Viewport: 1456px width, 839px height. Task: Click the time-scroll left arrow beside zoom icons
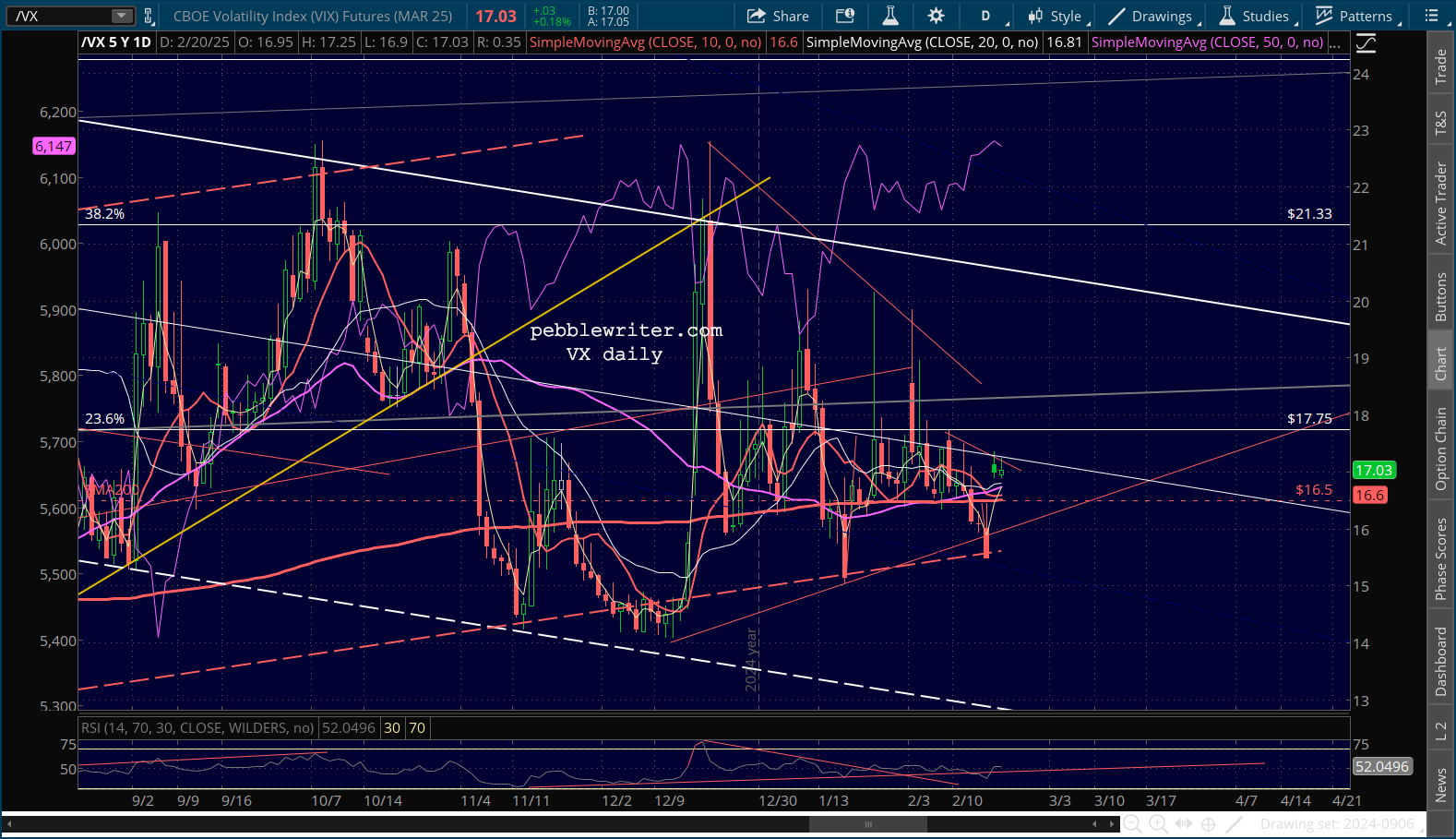tap(1095, 824)
